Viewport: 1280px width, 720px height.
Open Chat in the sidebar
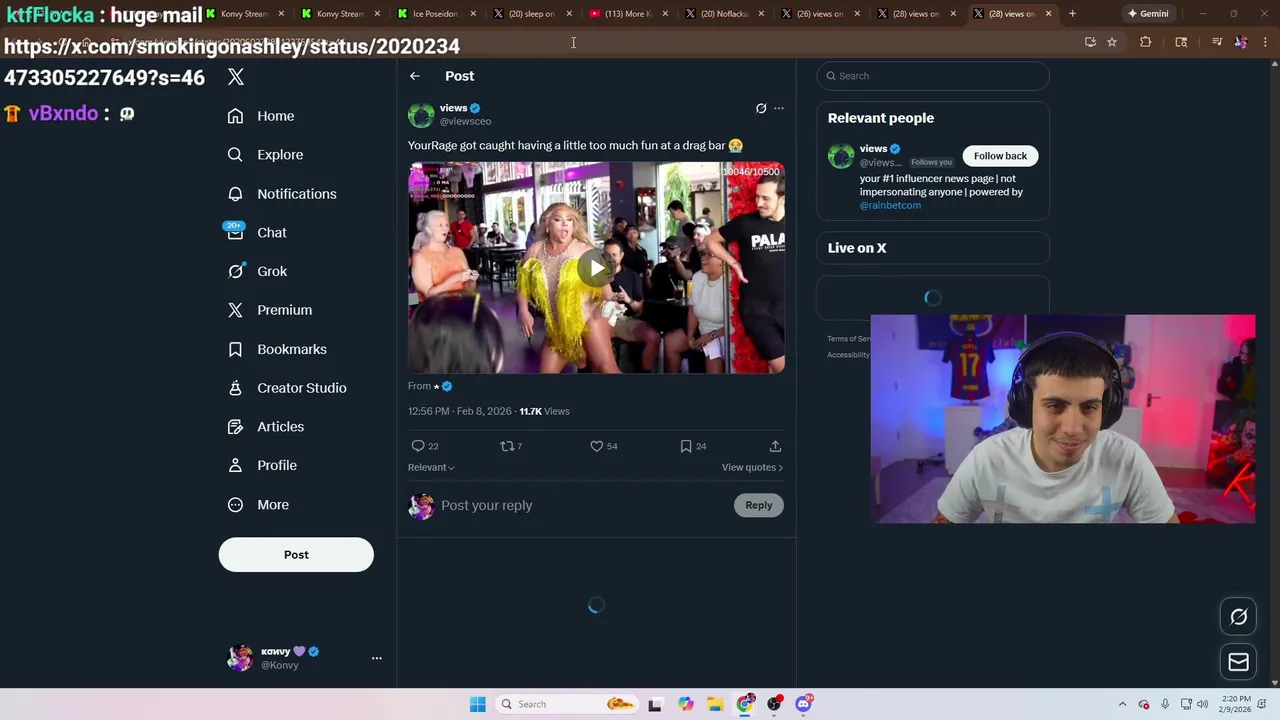(257, 232)
